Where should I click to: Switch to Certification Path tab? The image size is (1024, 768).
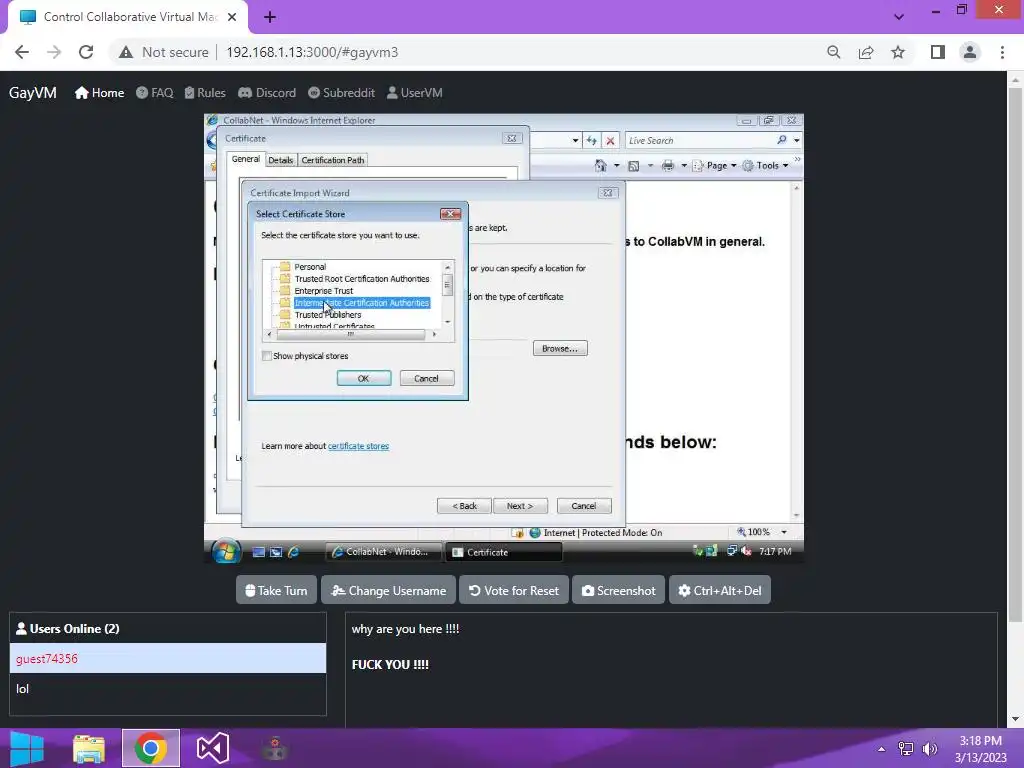332,160
